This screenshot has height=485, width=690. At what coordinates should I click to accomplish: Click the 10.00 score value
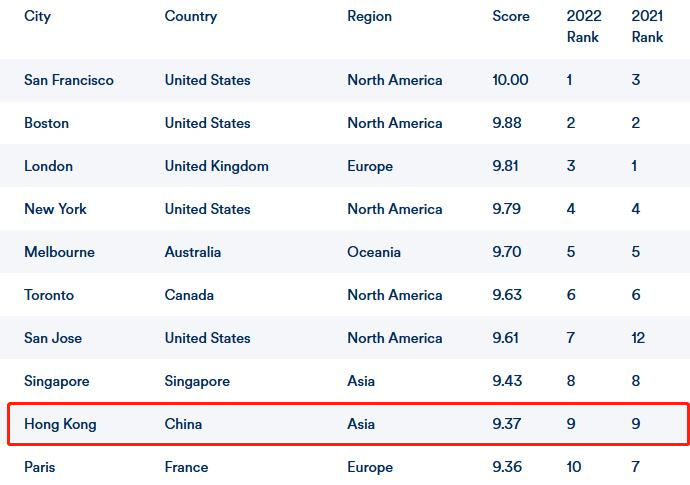point(510,80)
